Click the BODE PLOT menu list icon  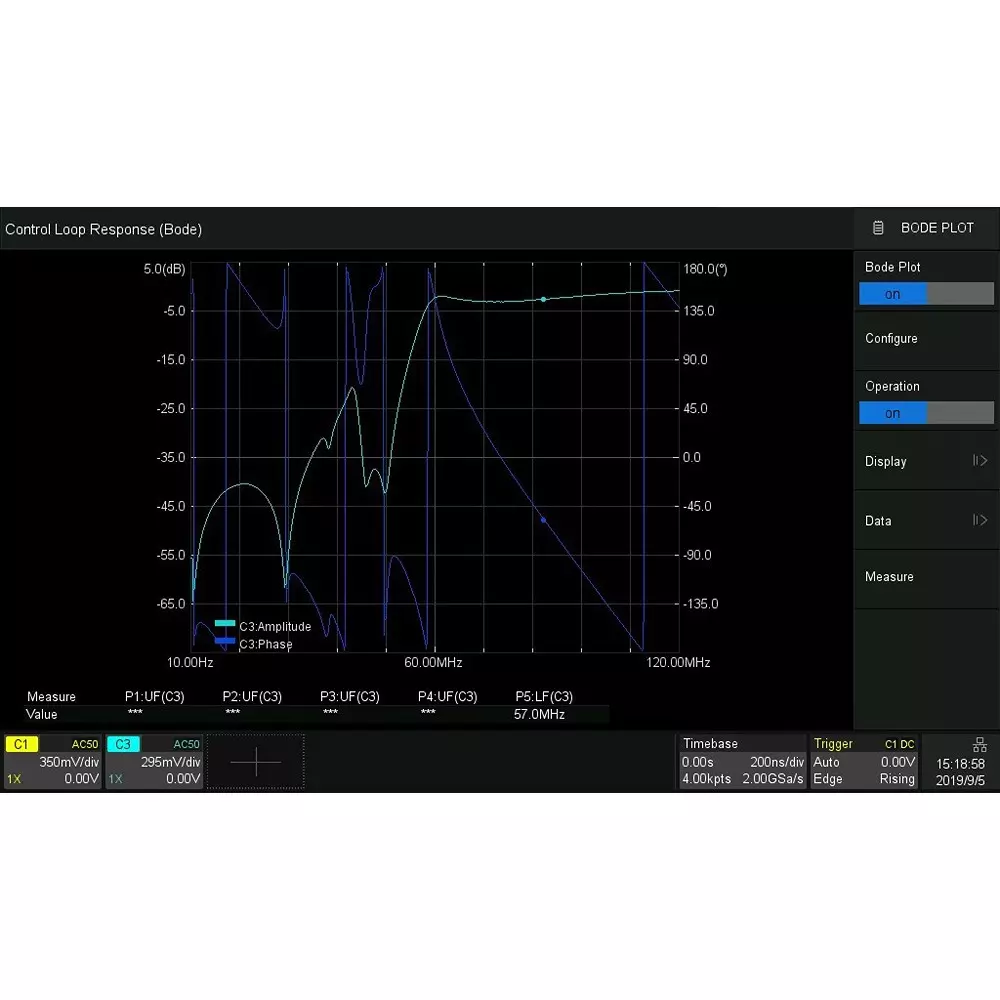tap(878, 228)
